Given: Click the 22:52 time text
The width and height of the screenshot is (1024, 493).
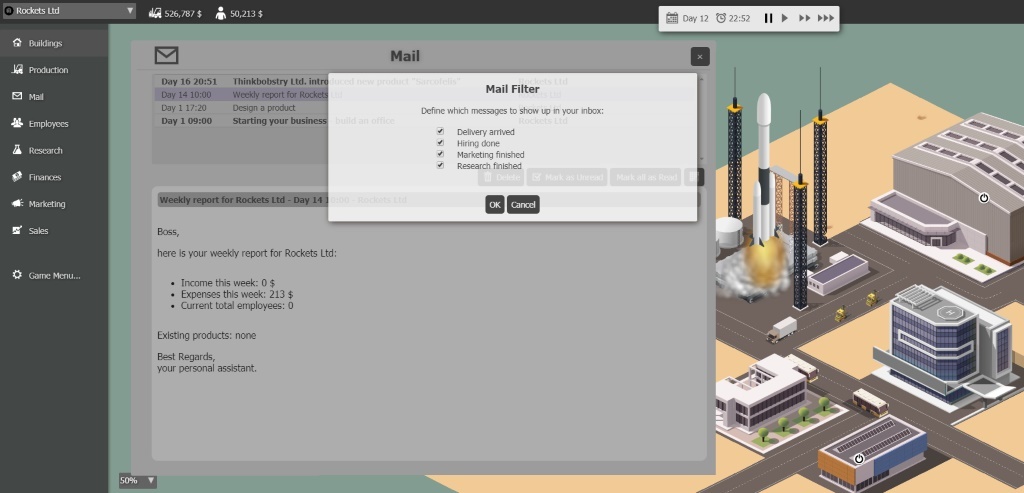Looking at the screenshot, I should click(739, 18).
